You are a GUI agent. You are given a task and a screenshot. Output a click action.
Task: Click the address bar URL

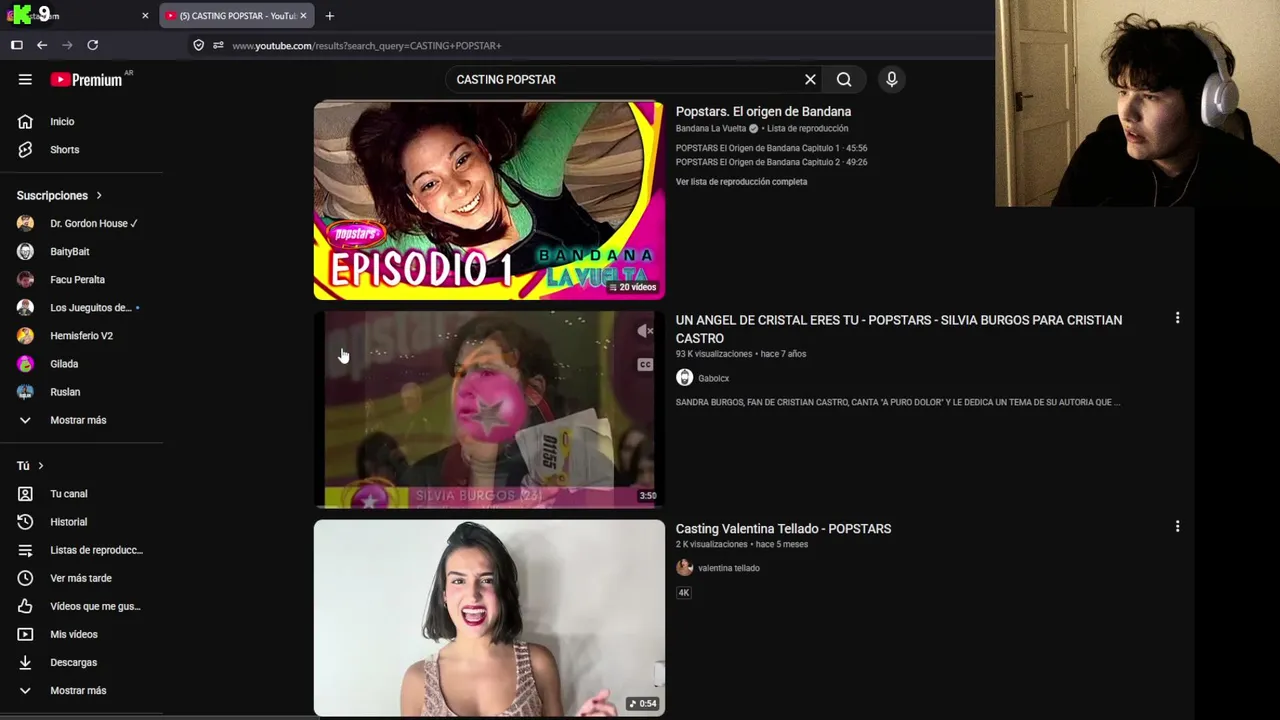(367, 45)
